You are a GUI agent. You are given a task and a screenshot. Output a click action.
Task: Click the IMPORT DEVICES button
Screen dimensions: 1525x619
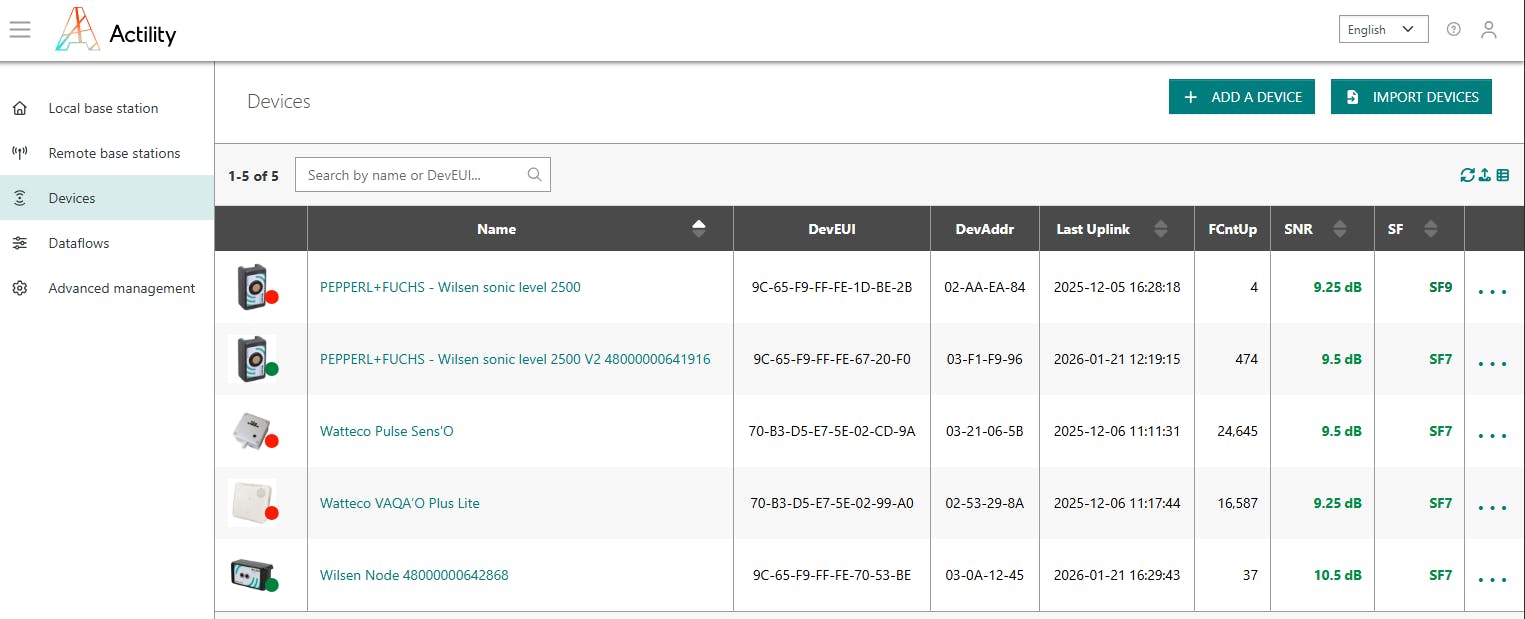[x=1411, y=97]
